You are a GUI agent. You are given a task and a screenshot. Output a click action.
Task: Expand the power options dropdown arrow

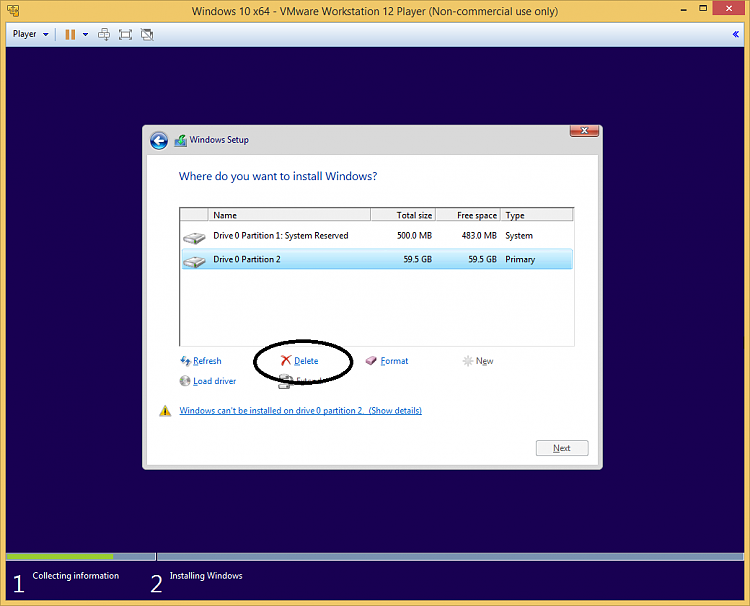pos(85,34)
